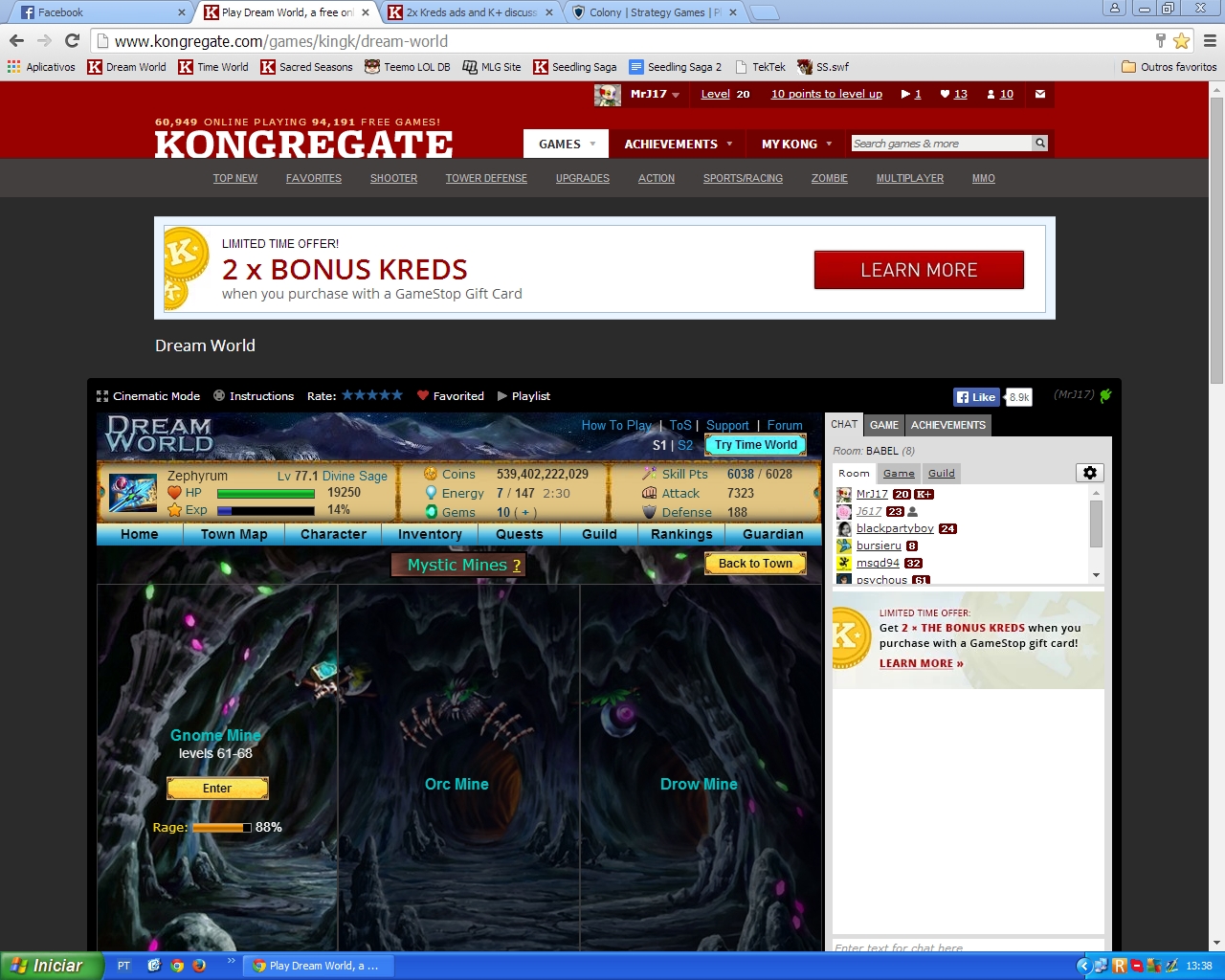Switch to the GAME tab
The image size is (1225, 980).
884,425
